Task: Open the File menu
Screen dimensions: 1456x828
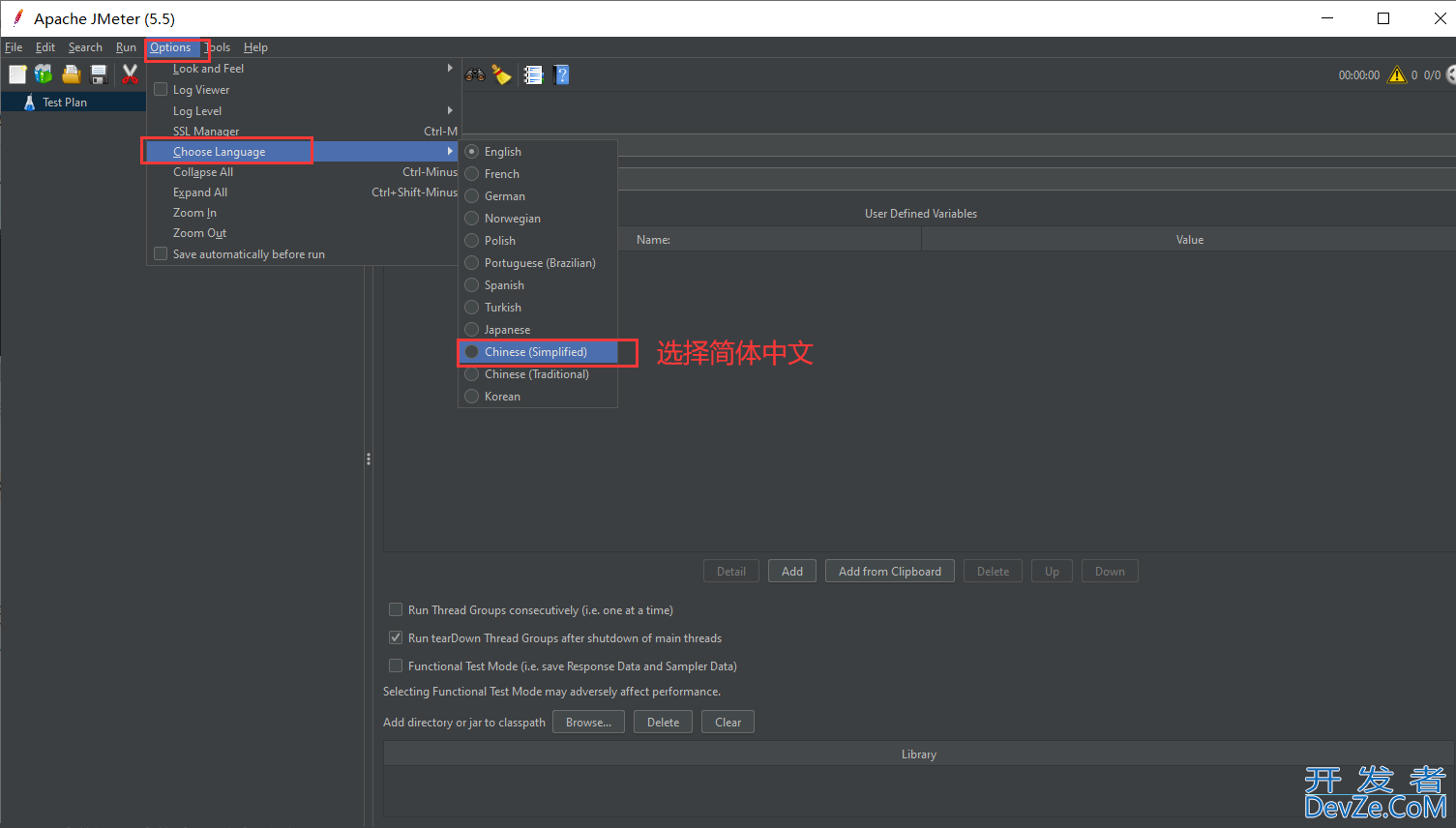Action: [x=14, y=47]
